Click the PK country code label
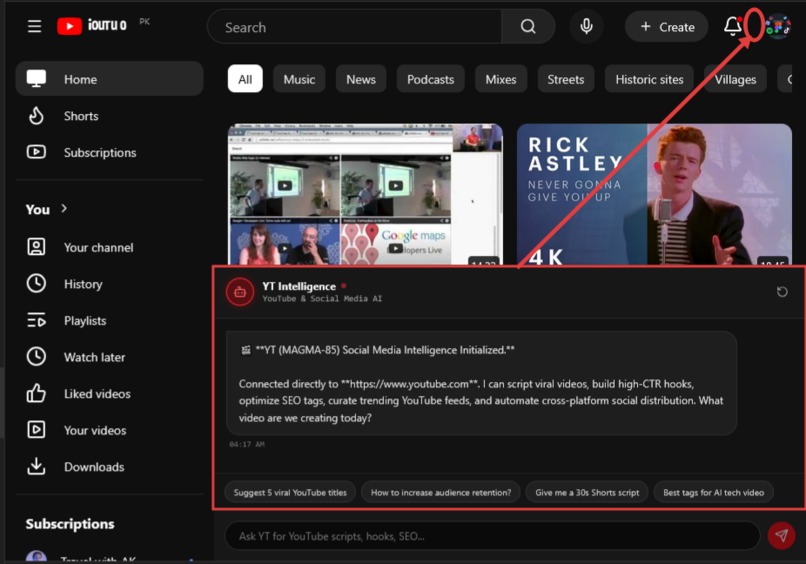Viewport: 806px width, 564px height. point(144,22)
